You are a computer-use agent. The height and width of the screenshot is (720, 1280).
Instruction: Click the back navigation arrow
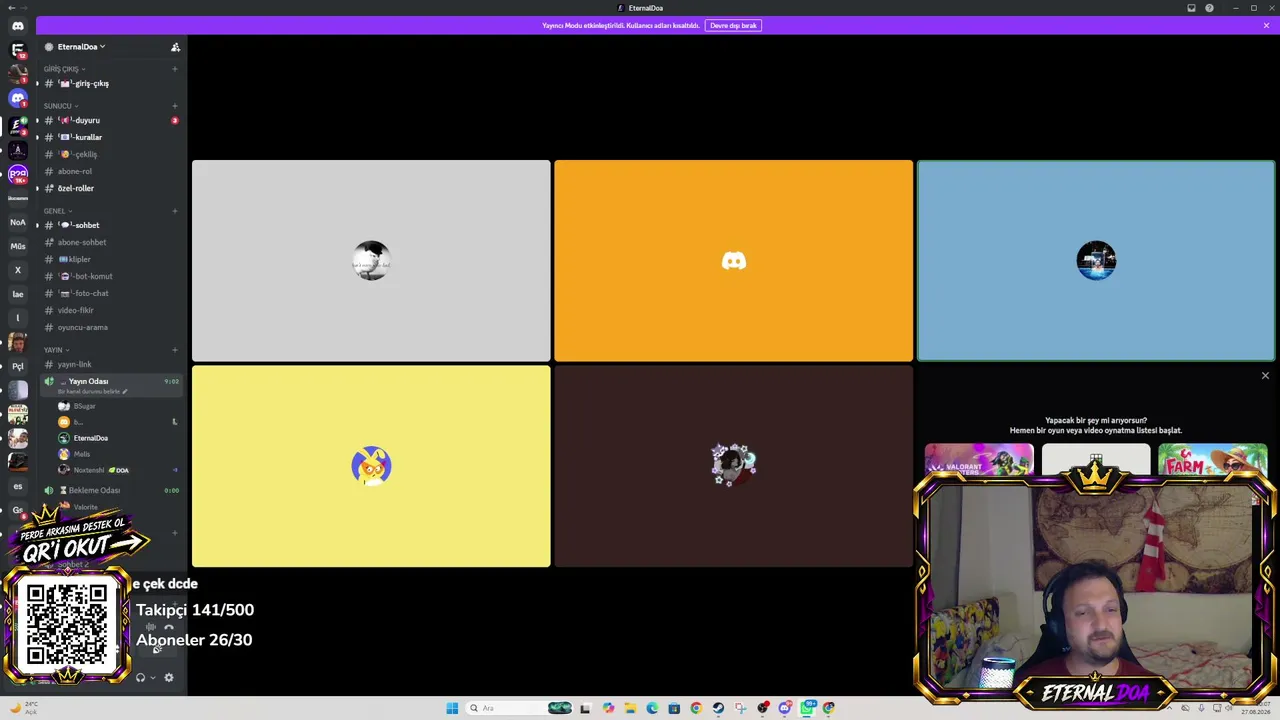pos(11,8)
